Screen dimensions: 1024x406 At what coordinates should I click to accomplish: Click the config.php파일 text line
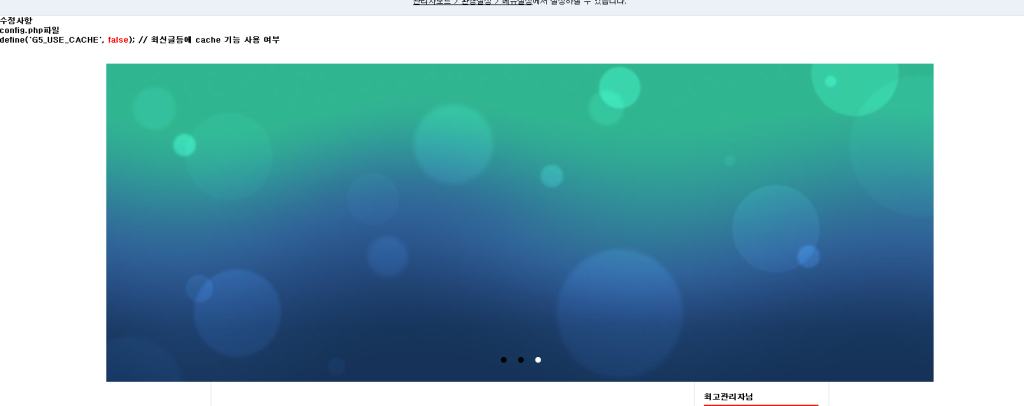point(30,30)
